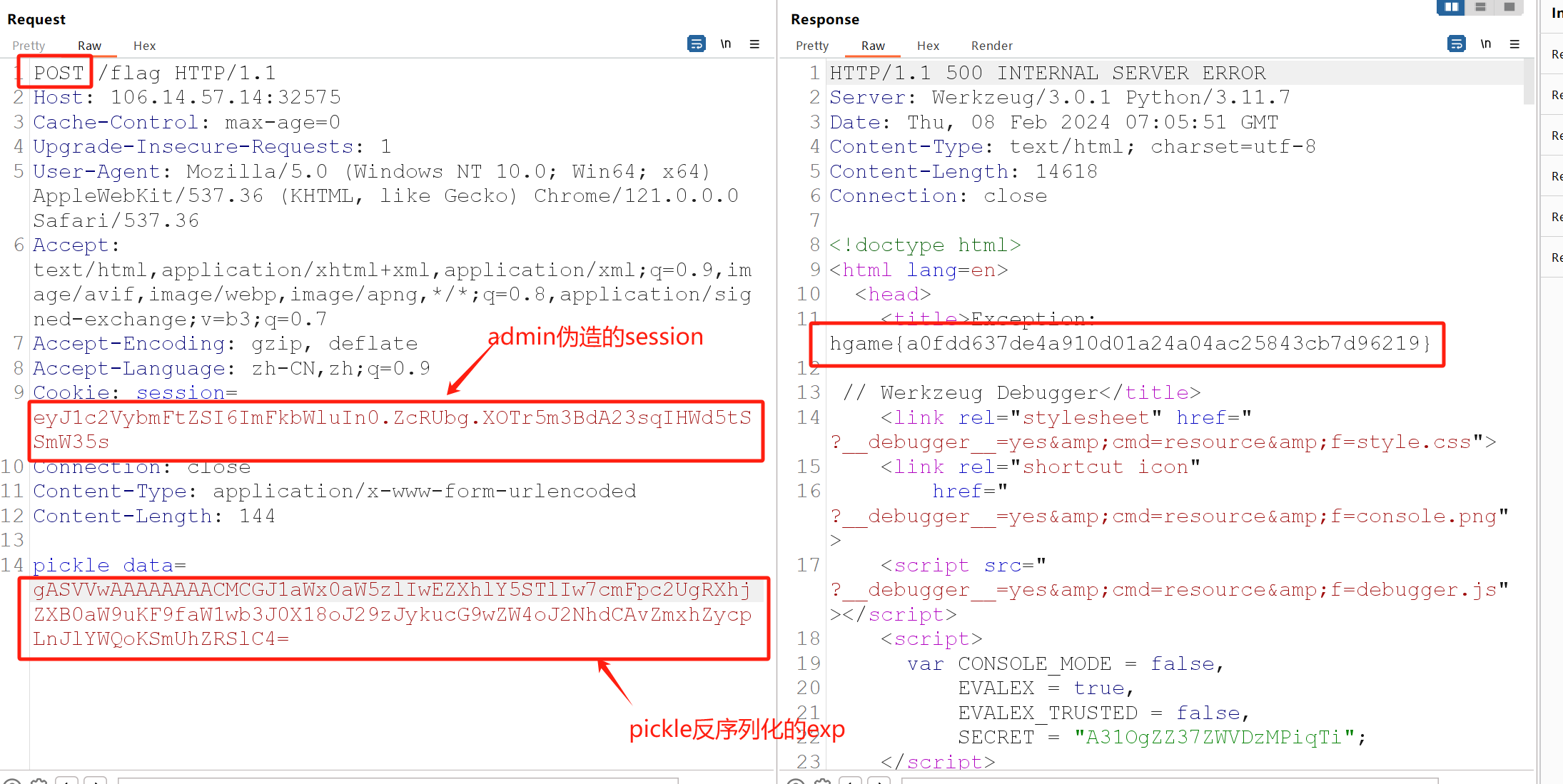Switch to combined single-pane layout icon
This screenshot has height=784, width=1563.
pyautogui.click(x=1509, y=7)
